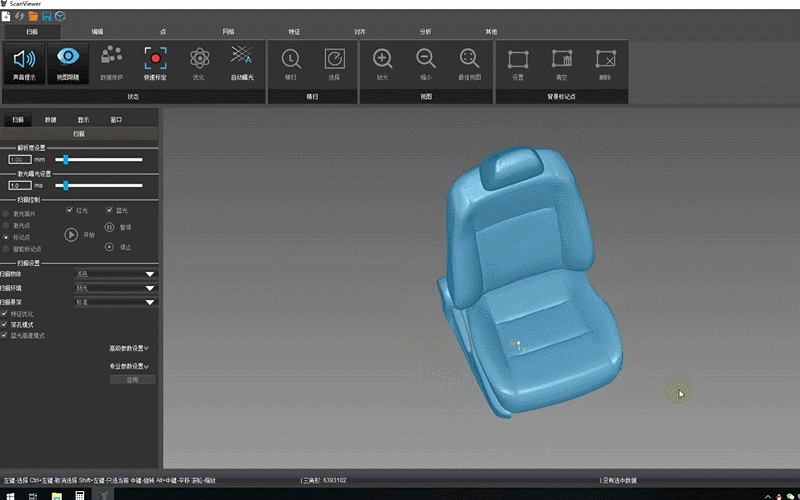Click the 解析度设置 resolution slider handle

point(66,159)
